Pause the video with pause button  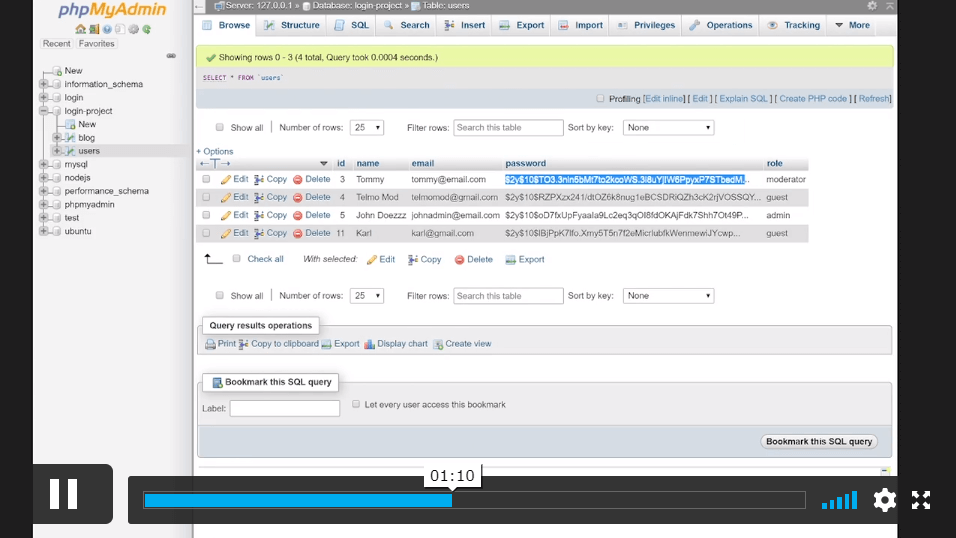pyautogui.click(x=63, y=493)
